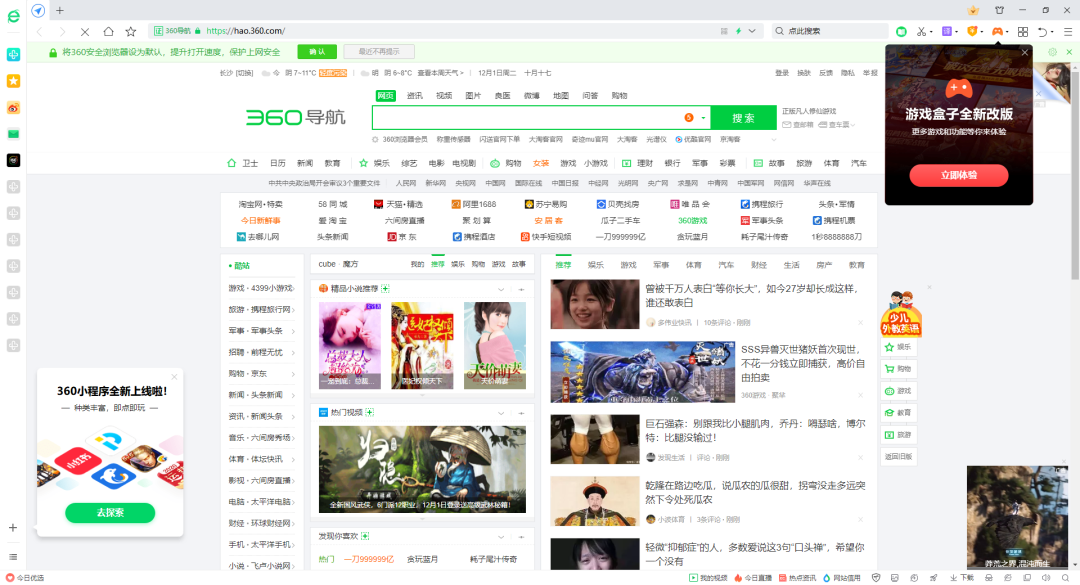Click 今日优选 in bottom status bar
This screenshot has height=585, width=1080.
[x=25, y=578]
